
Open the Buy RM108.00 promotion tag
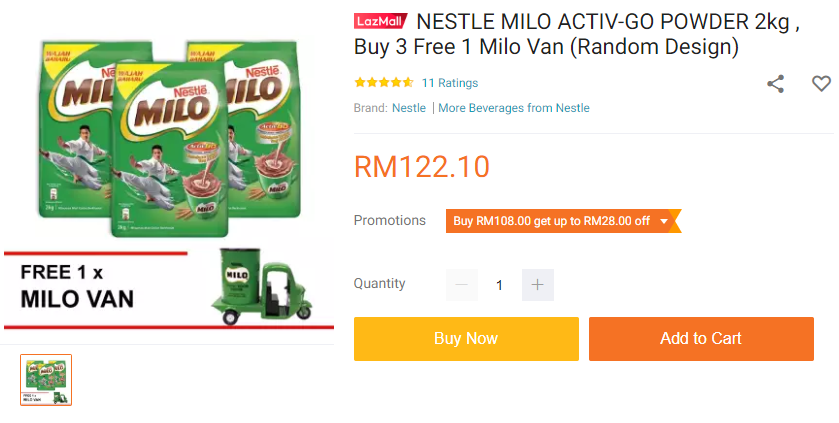551,221
